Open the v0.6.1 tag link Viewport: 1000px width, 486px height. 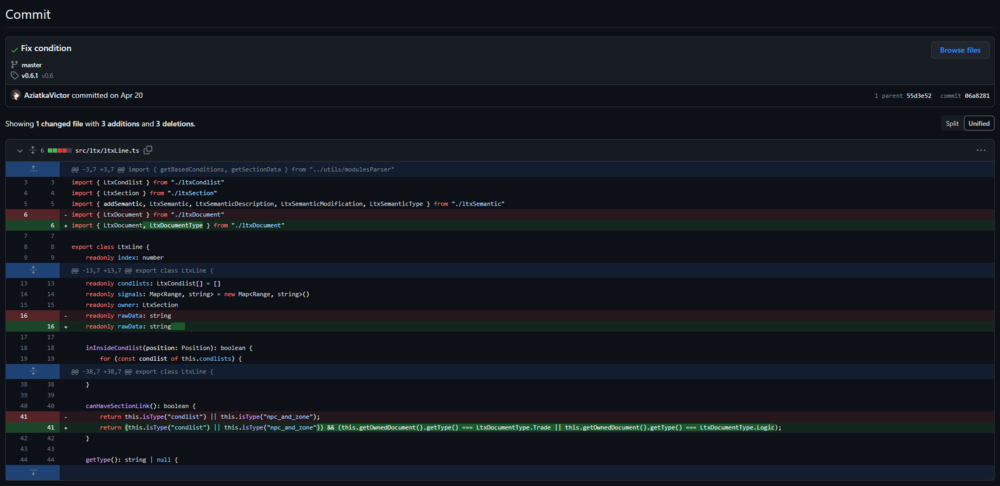click(x=29, y=75)
